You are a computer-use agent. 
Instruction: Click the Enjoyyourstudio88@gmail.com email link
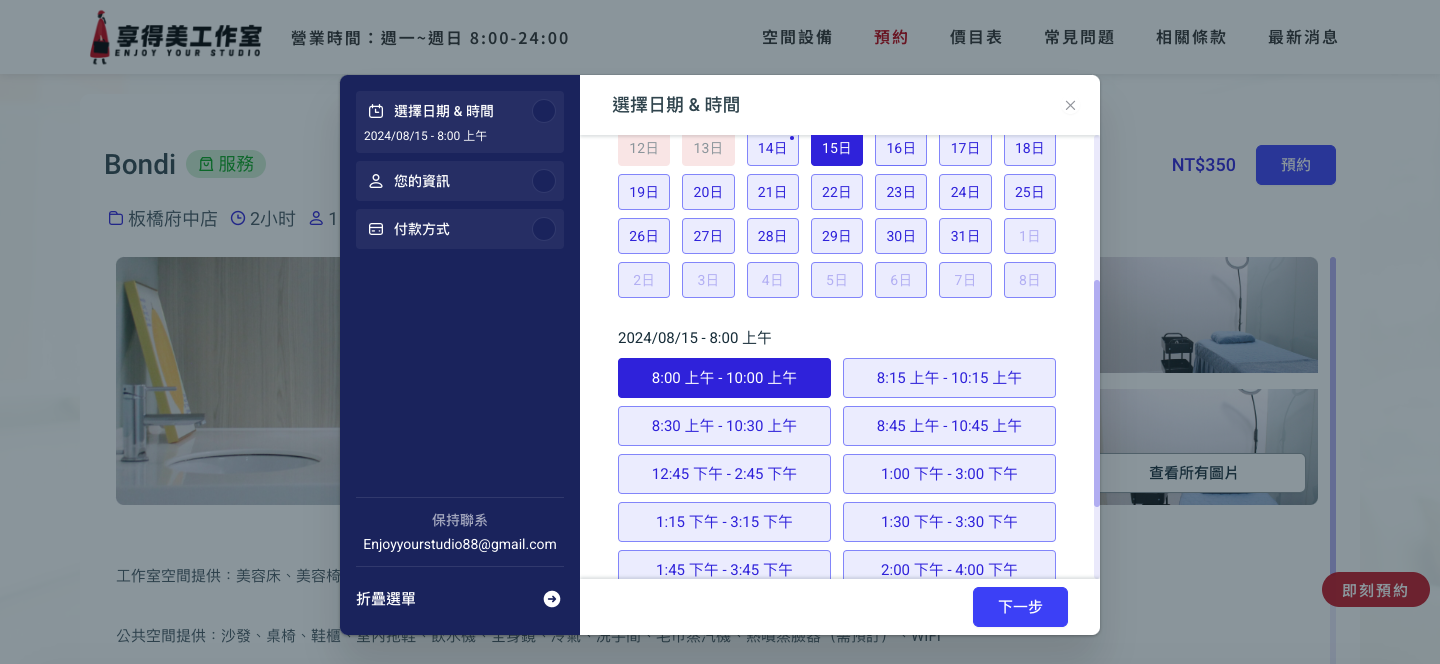460,544
